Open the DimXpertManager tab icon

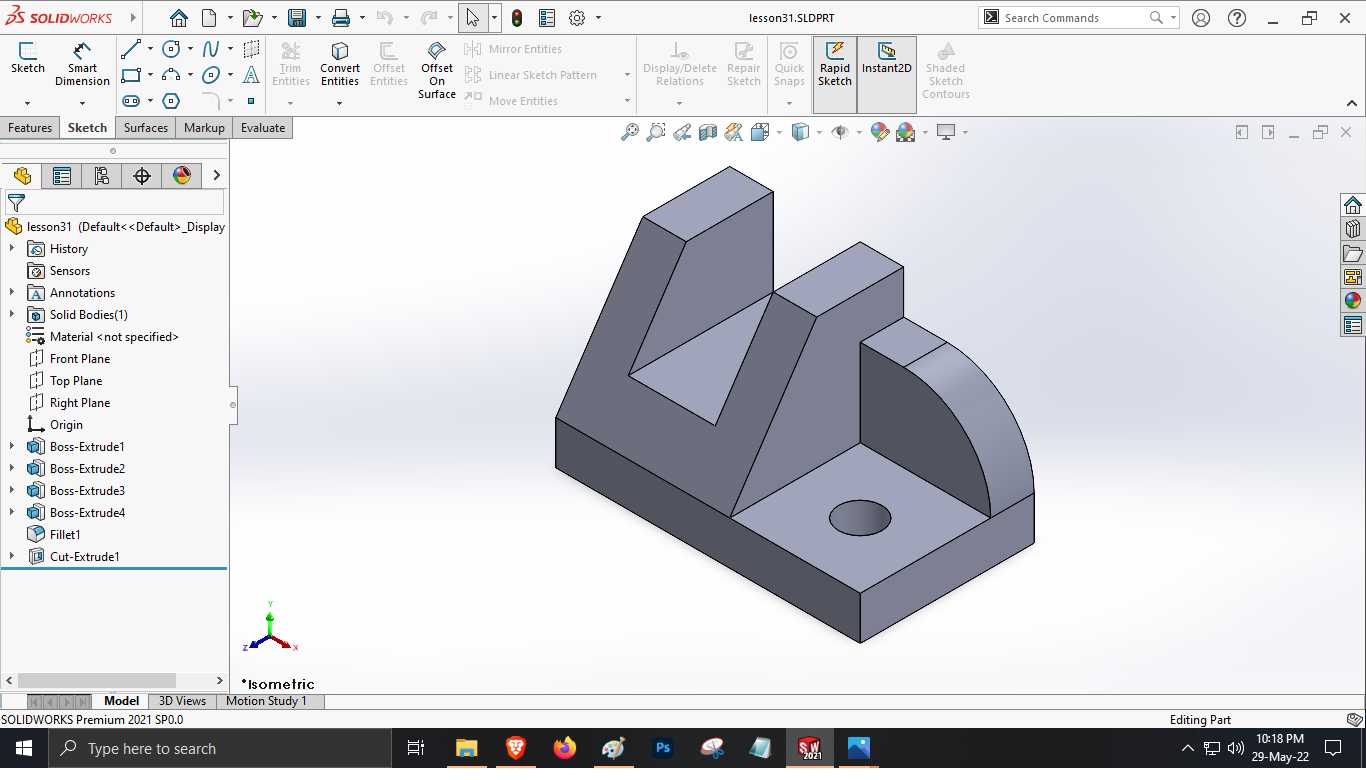142,176
